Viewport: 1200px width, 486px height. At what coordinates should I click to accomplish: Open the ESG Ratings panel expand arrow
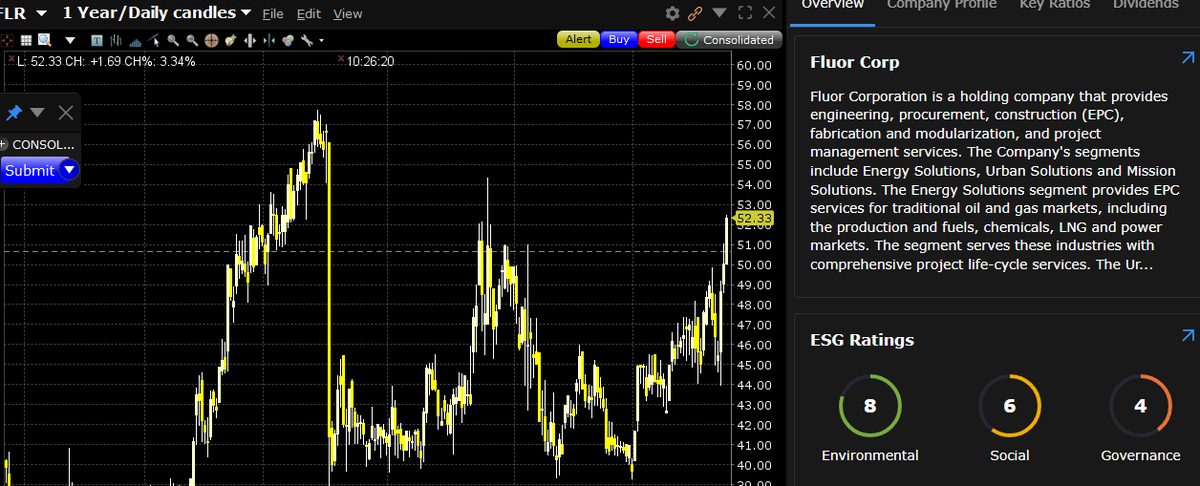[1188, 336]
